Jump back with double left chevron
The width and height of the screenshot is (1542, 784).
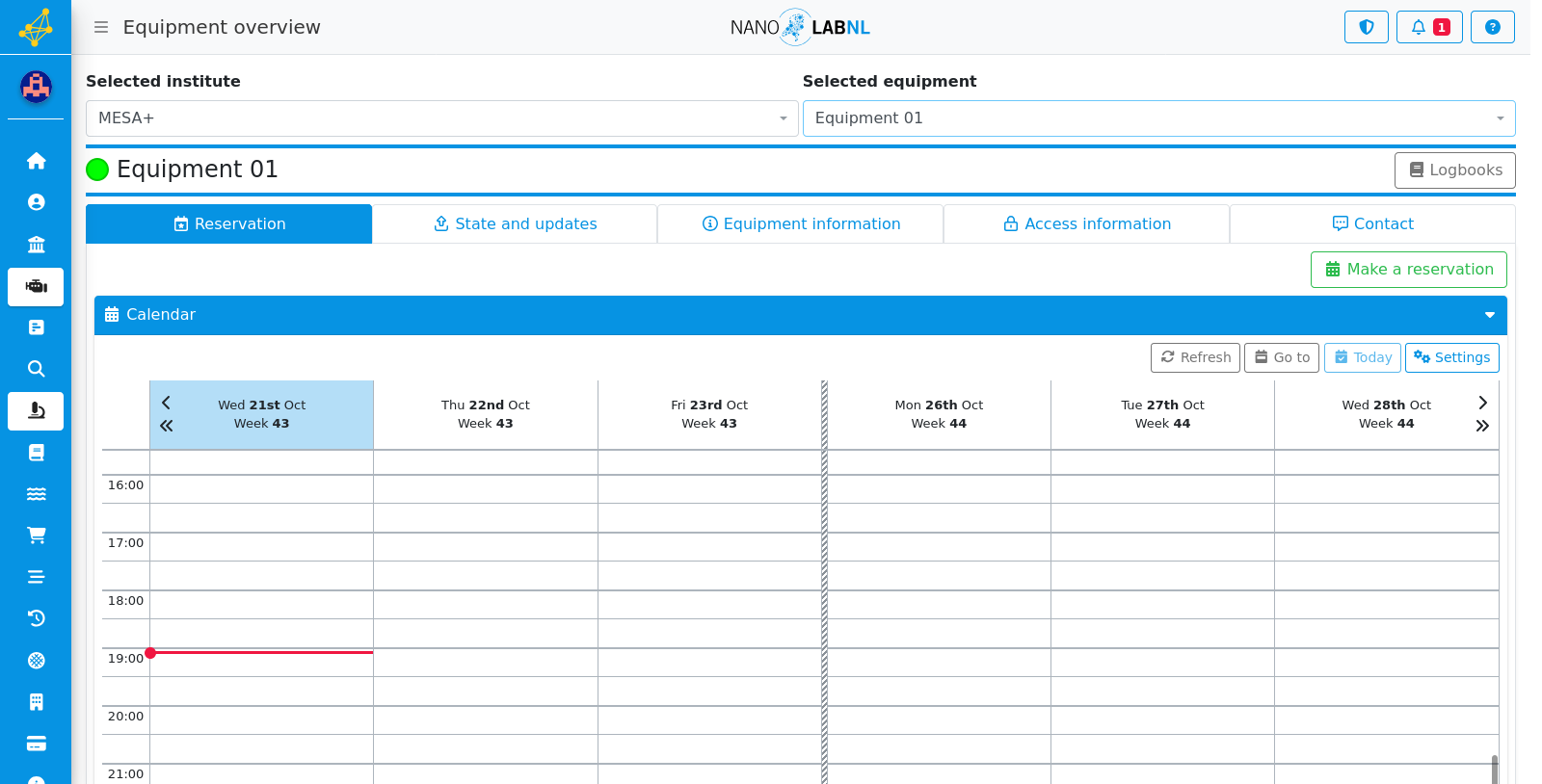(x=166, y=426)
